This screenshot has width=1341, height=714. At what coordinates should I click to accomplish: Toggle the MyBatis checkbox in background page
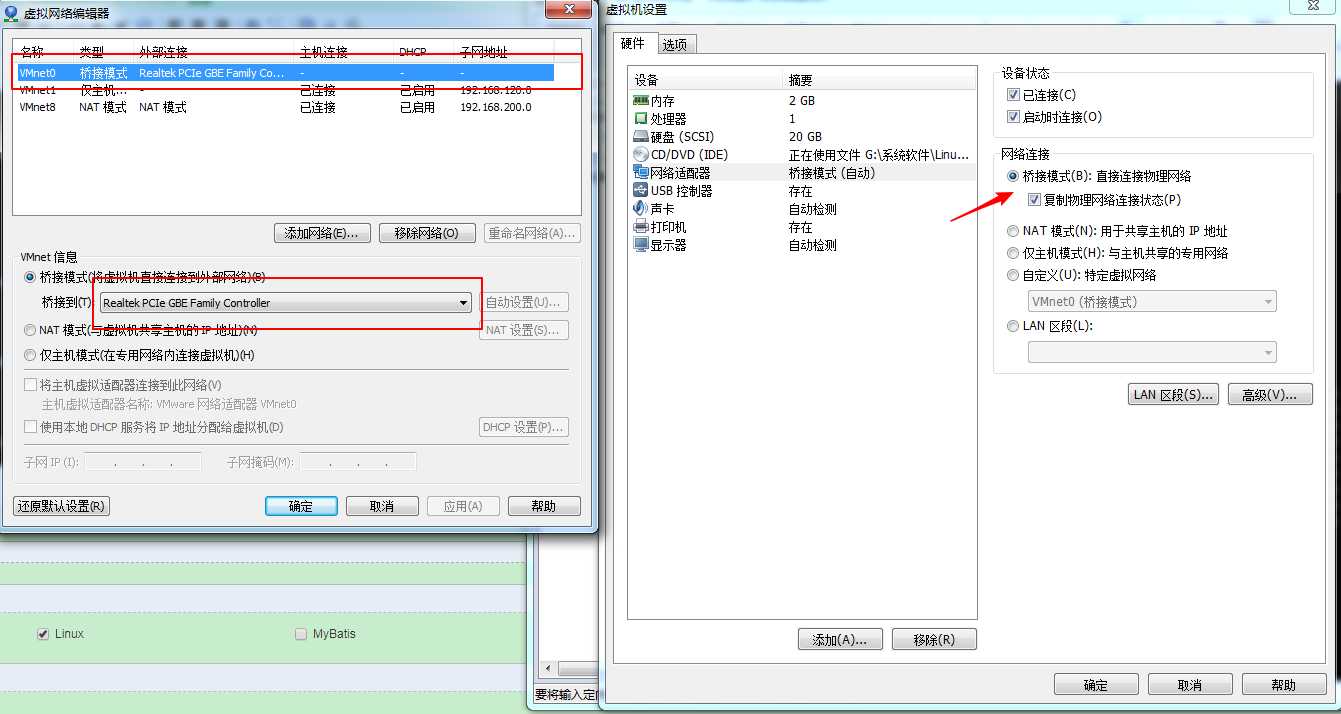pyautogui.click(x=301, y=634)
